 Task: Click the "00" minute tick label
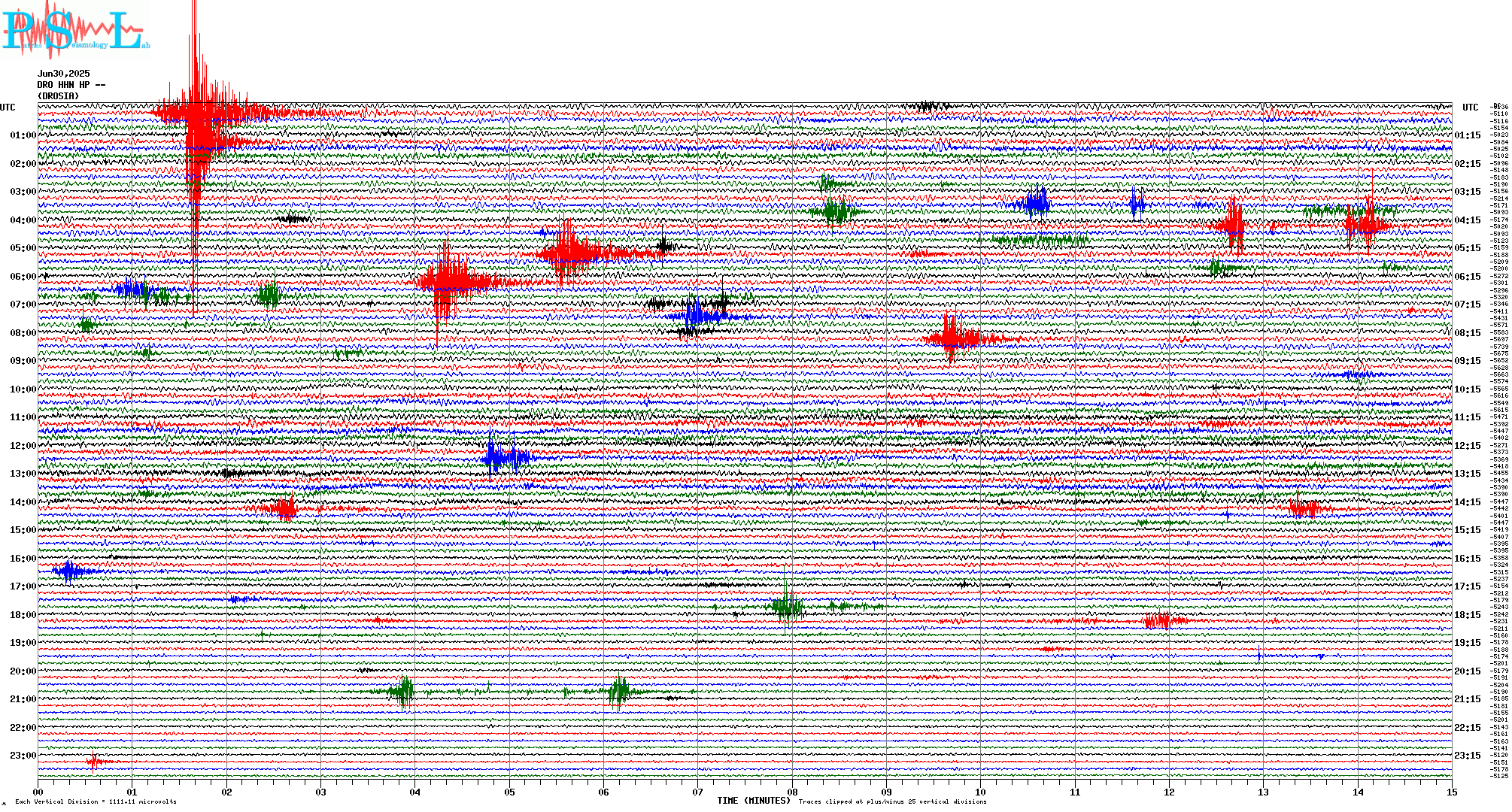coord(38,792)
